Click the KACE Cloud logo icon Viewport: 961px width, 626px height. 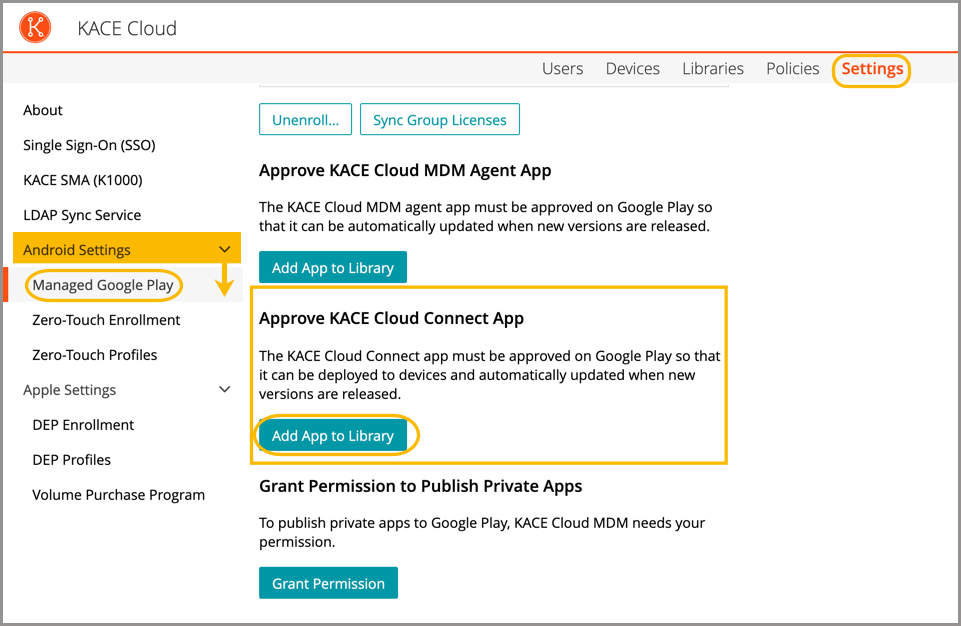click(x=35, y=27)
